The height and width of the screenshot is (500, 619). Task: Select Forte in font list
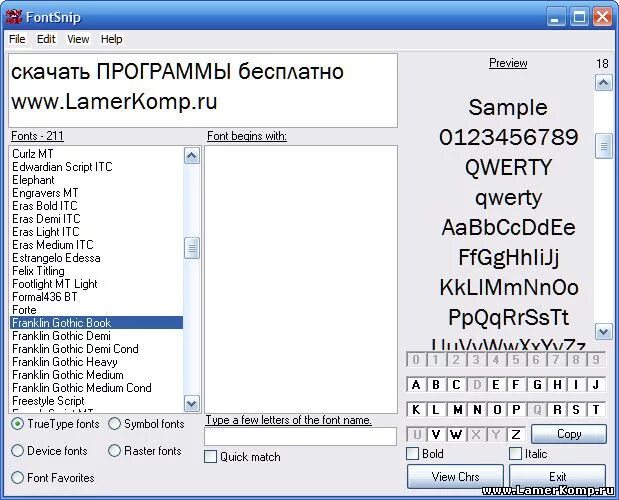pos(96,310)
